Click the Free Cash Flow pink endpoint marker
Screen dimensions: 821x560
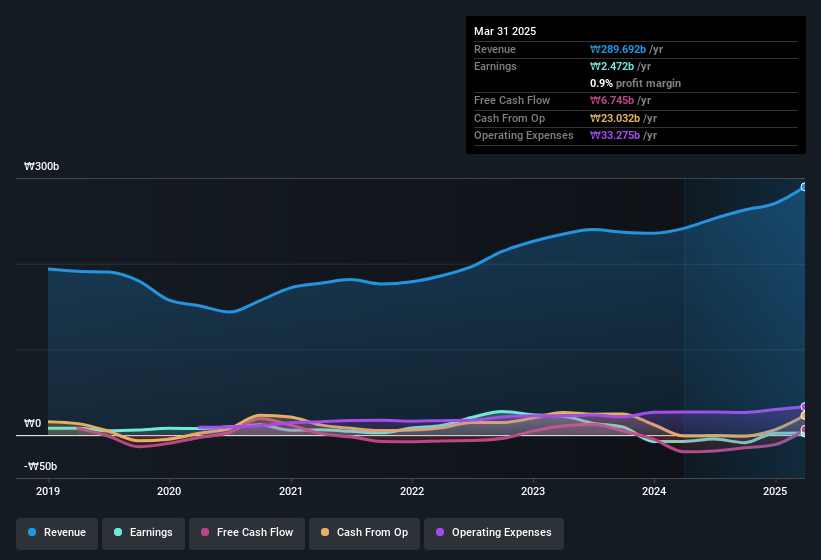(804, 430)
